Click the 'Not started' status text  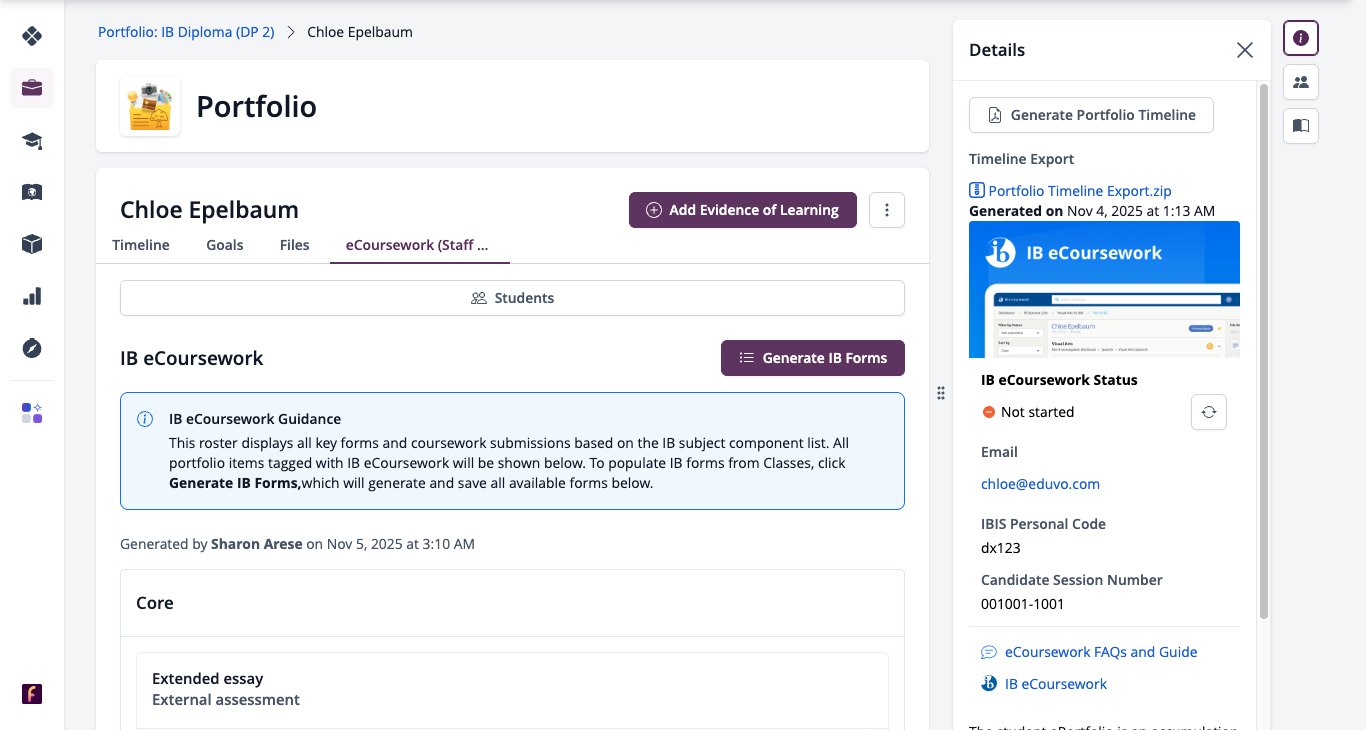[x=1037, y=412]
